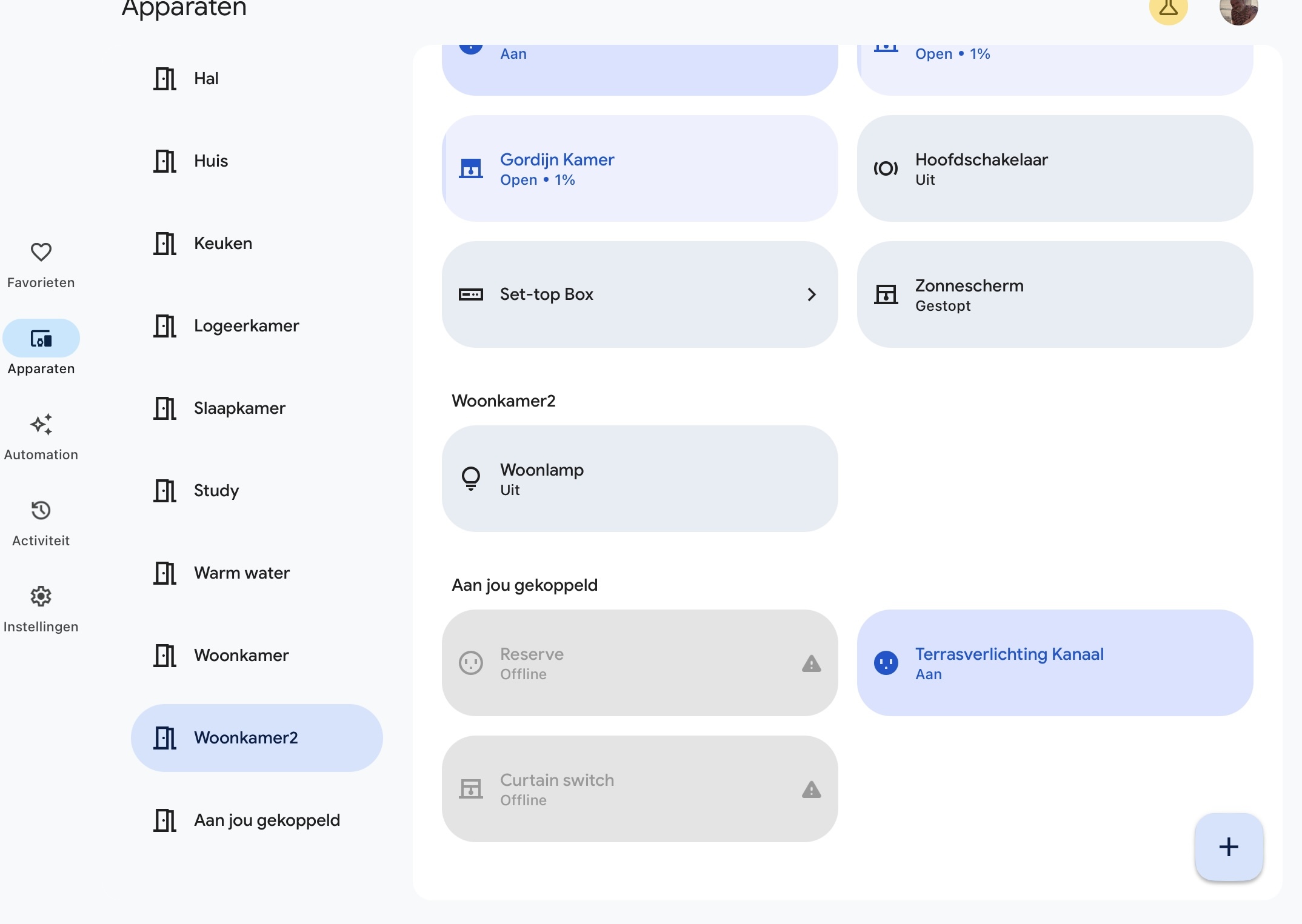Click the Curtain switch blinds icon

[x=471, y=789]
